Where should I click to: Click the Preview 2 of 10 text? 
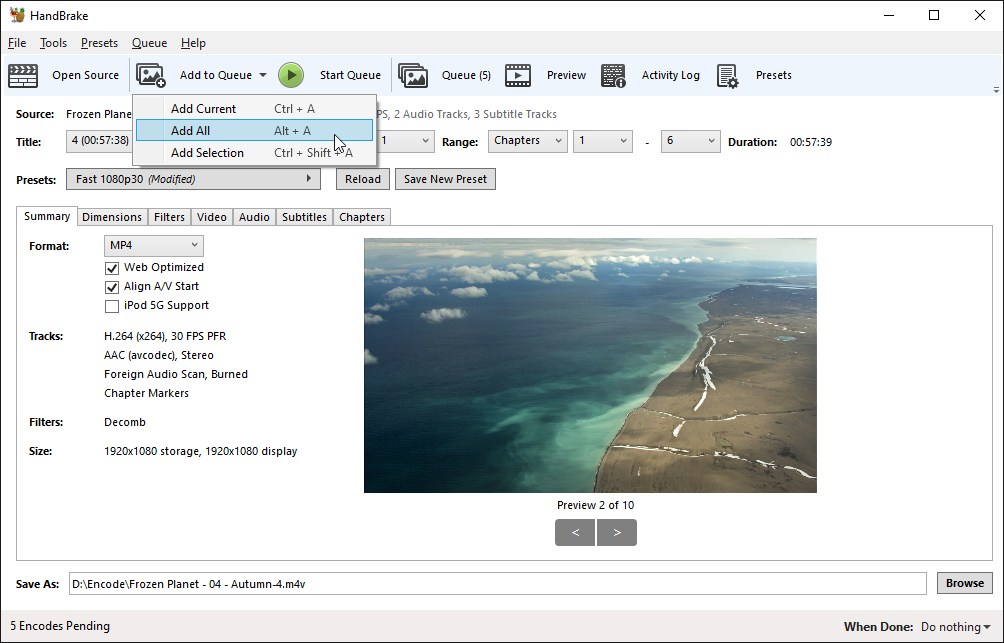[x=595, y=505]
